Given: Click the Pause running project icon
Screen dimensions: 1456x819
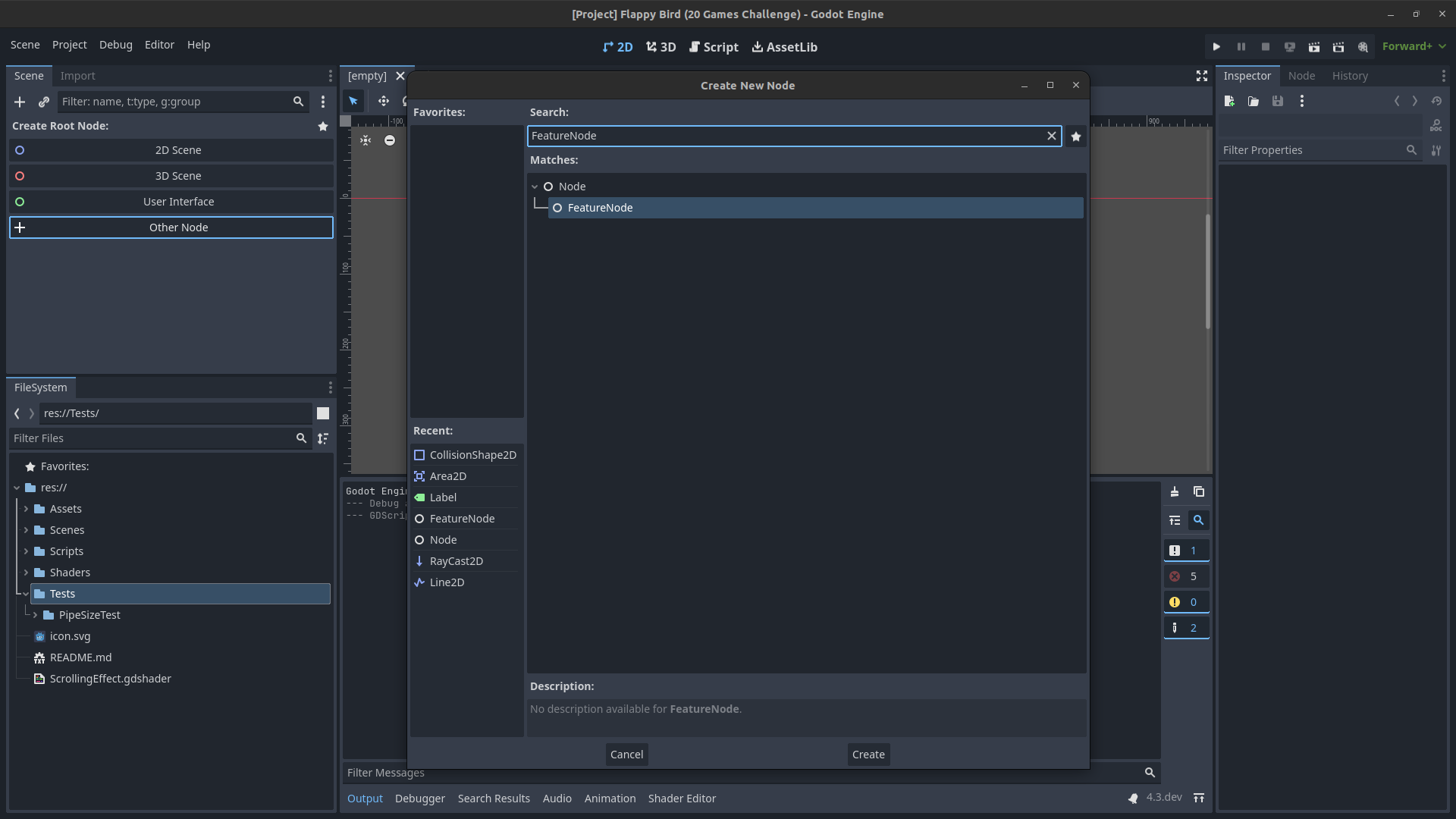Looking at the screenshot, I should [1241, 47].
